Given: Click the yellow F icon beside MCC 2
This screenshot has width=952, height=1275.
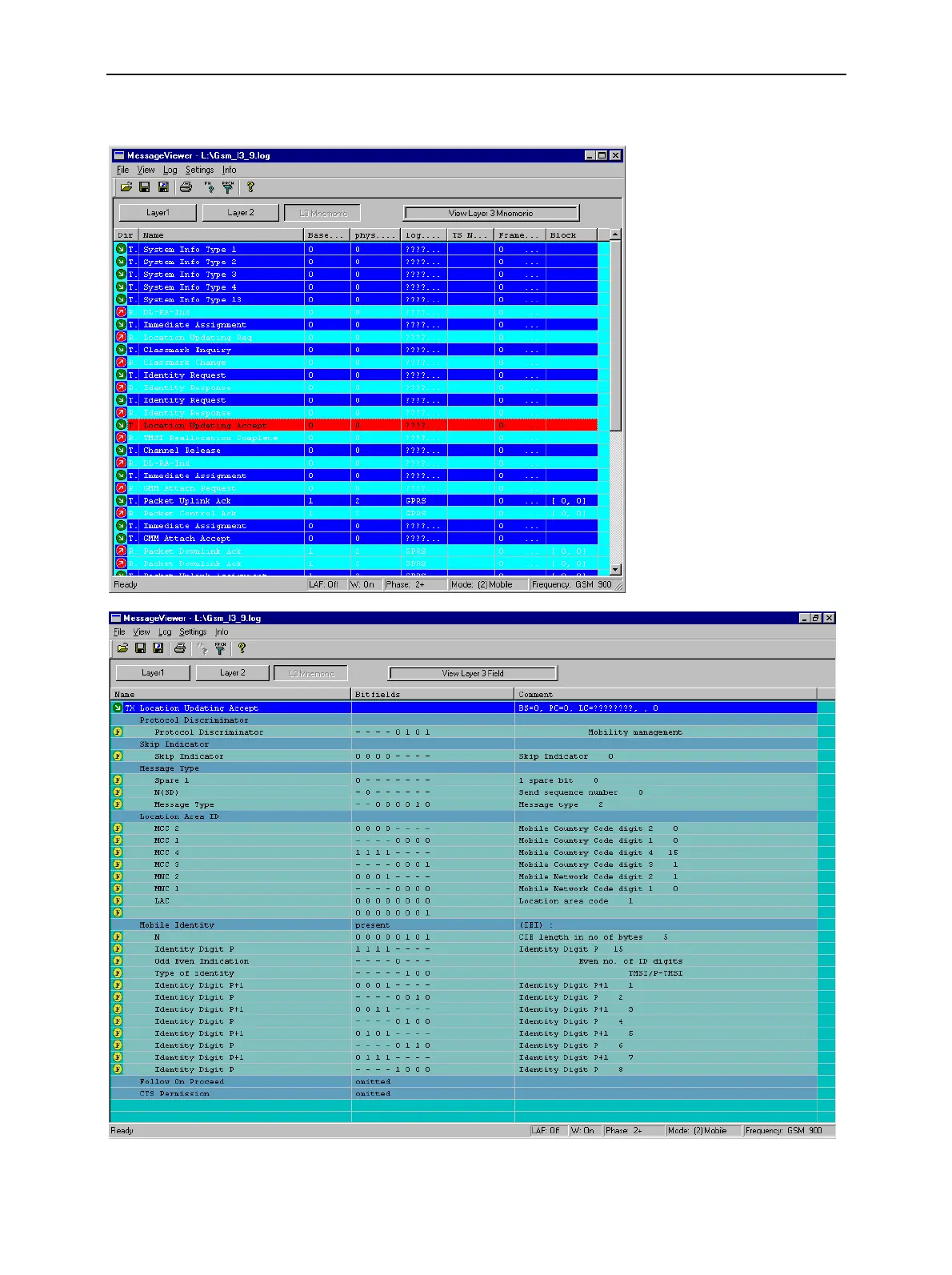Looking at the screenshot, I should pos(118,828).
